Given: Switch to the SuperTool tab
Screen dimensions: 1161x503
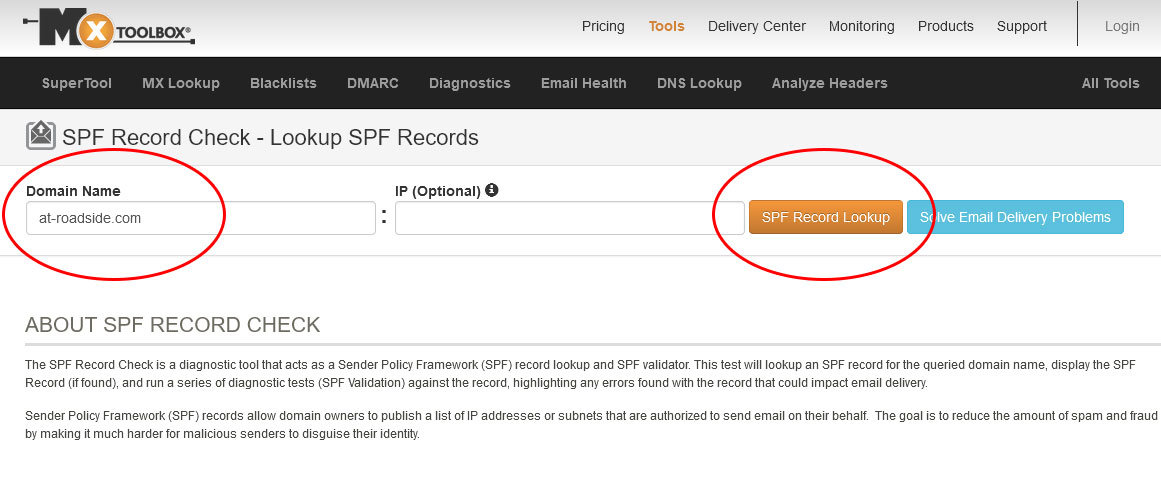Looking at the screenshot, I should pos(77,83).
